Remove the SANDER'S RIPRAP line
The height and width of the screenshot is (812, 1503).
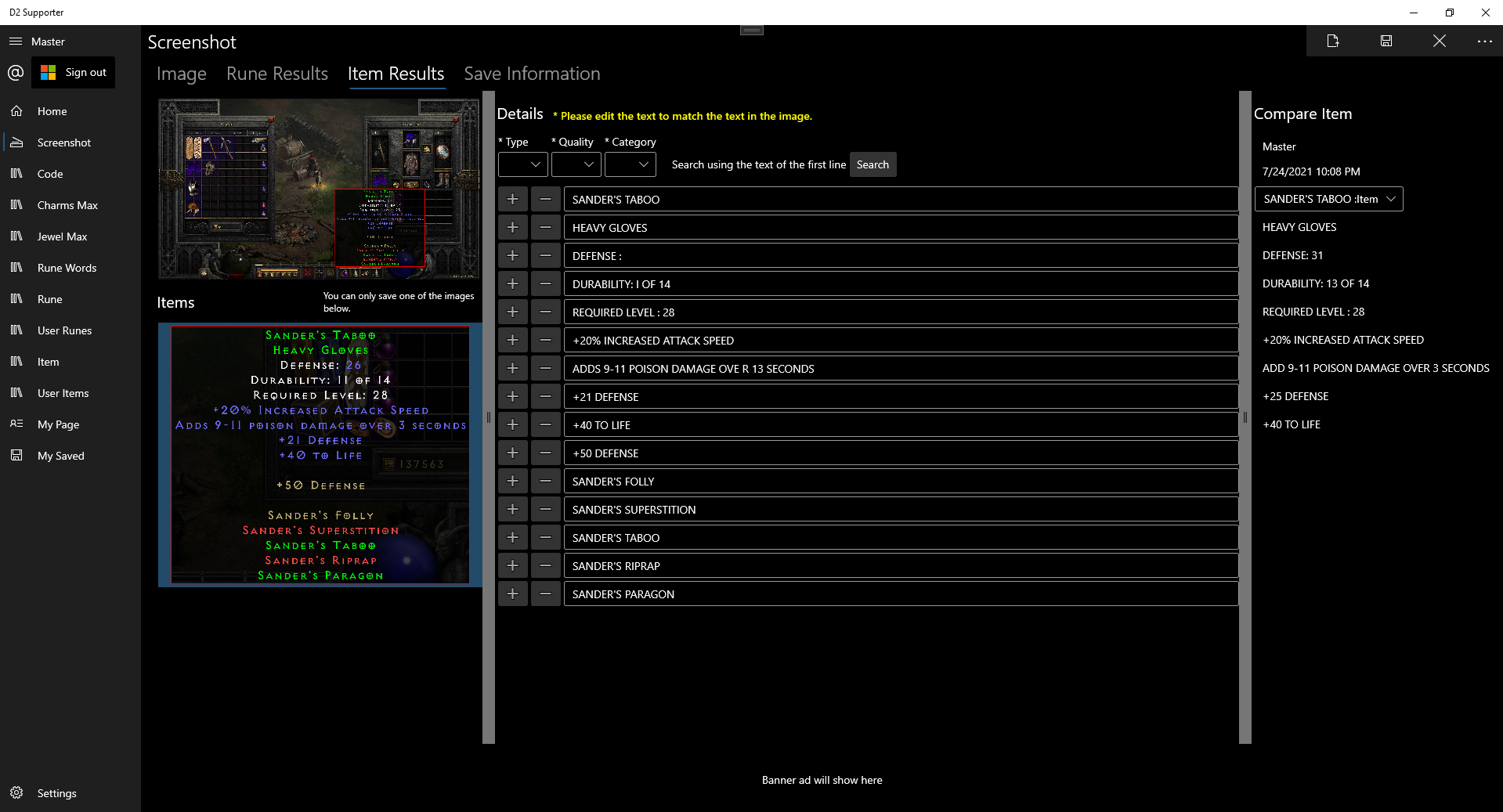[x=546, y=566]
